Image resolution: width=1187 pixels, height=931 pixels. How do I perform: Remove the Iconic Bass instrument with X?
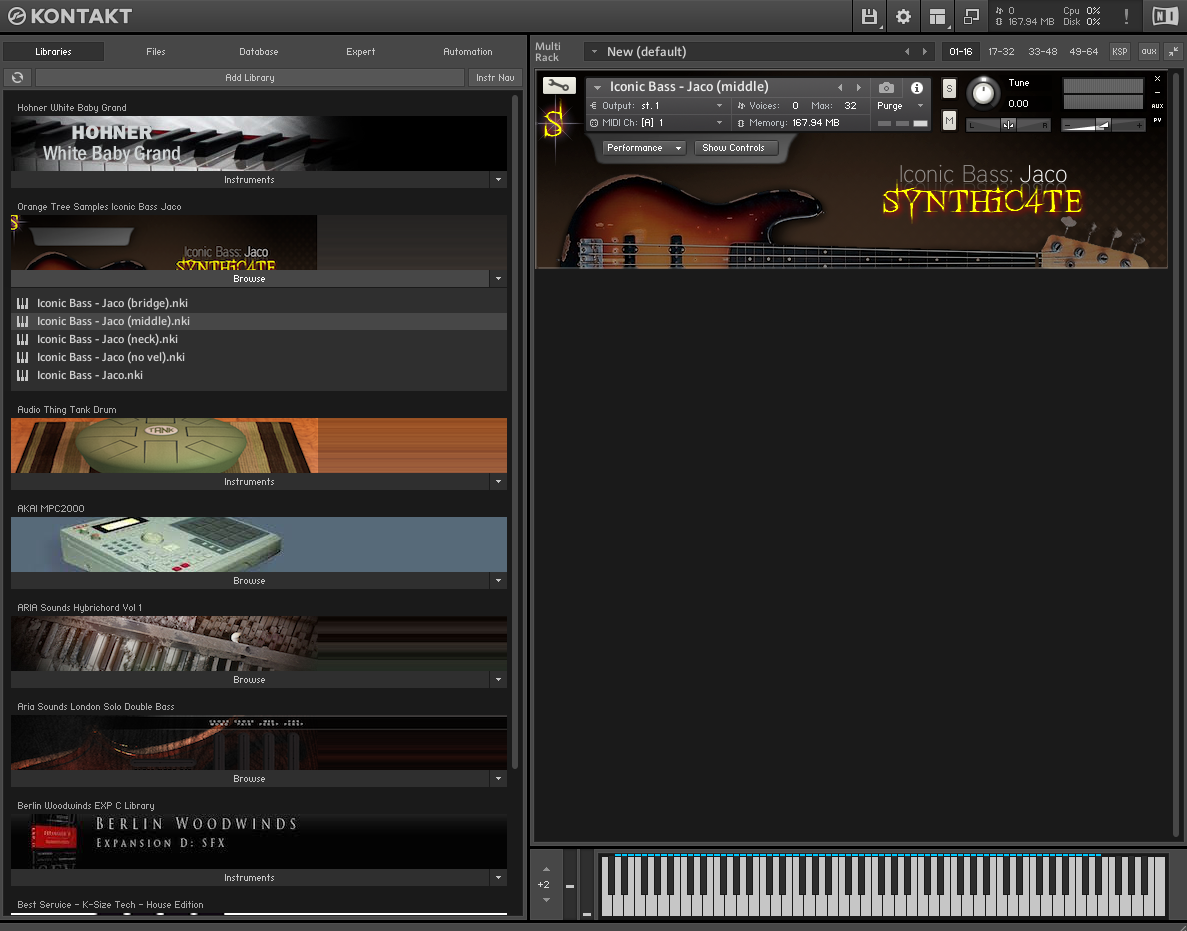pos(1157,79)
